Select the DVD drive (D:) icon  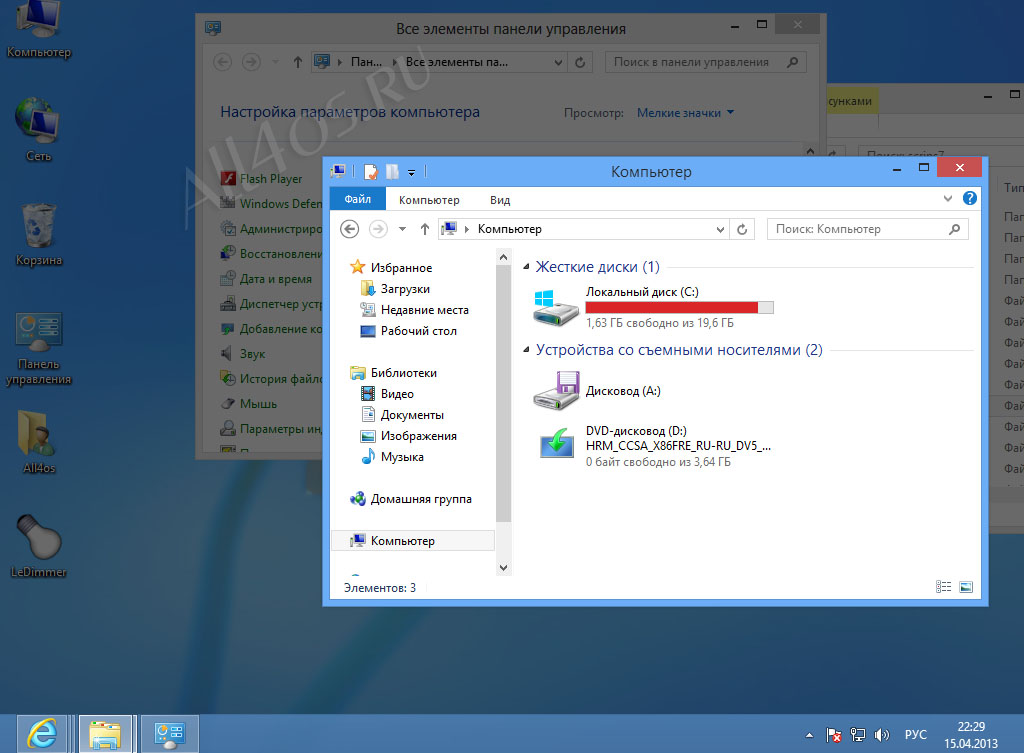(556, 443)
